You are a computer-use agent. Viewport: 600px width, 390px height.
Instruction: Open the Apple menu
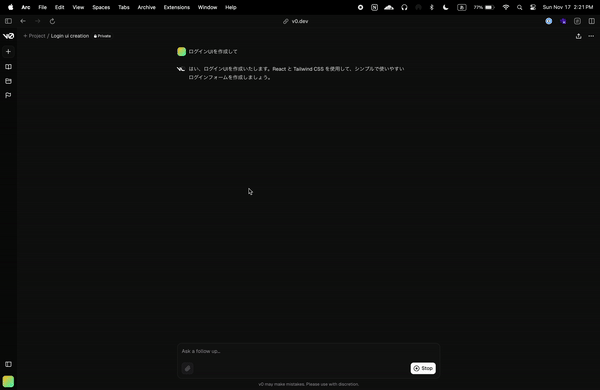coord(10,7)
